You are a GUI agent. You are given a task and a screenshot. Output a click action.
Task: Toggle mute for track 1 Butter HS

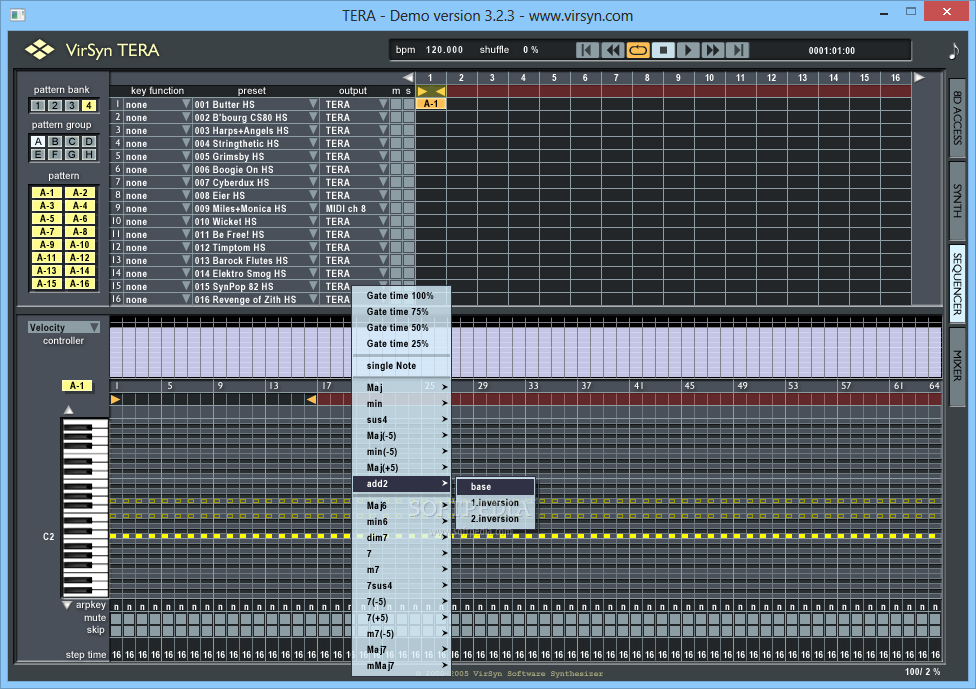[396, 104]
